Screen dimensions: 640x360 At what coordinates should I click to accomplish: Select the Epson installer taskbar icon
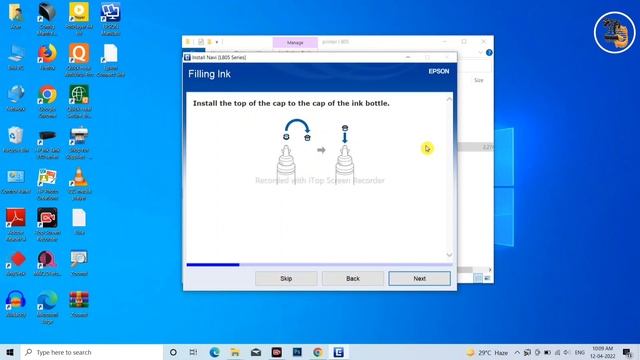[x=338, y=352]
